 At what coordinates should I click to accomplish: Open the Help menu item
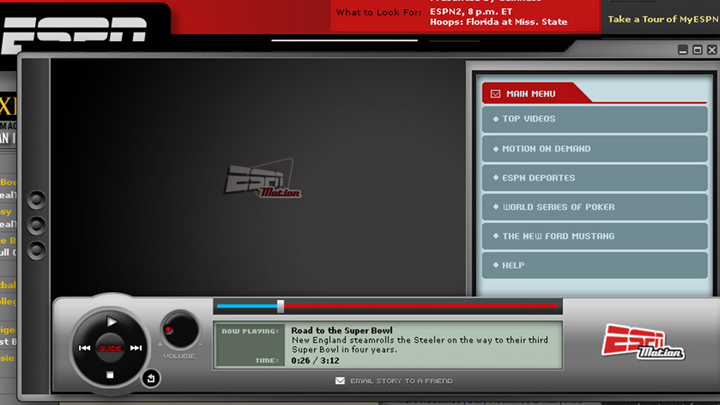tap(595, 265)
